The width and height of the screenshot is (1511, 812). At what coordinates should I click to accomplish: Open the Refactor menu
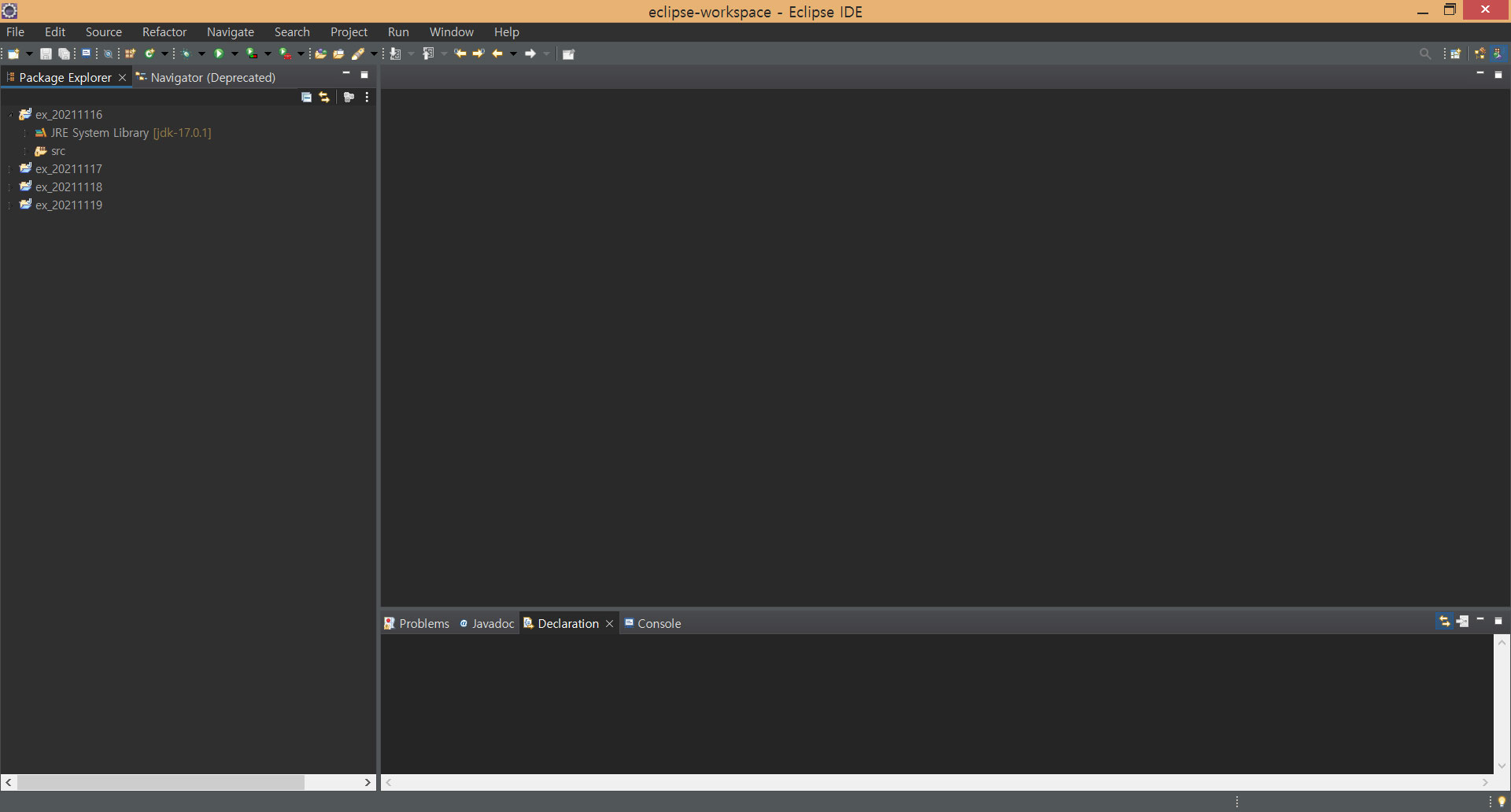164,32
